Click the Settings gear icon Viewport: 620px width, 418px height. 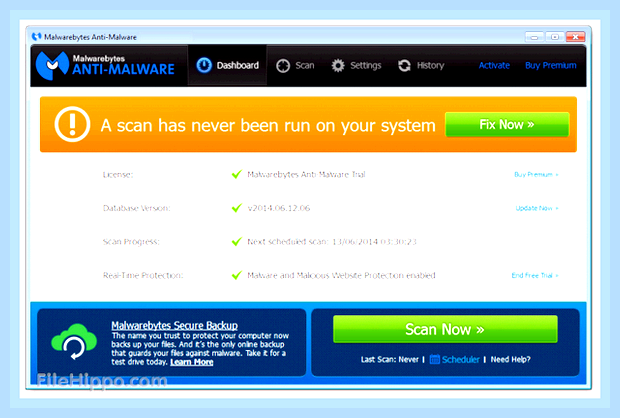(338, 66)
